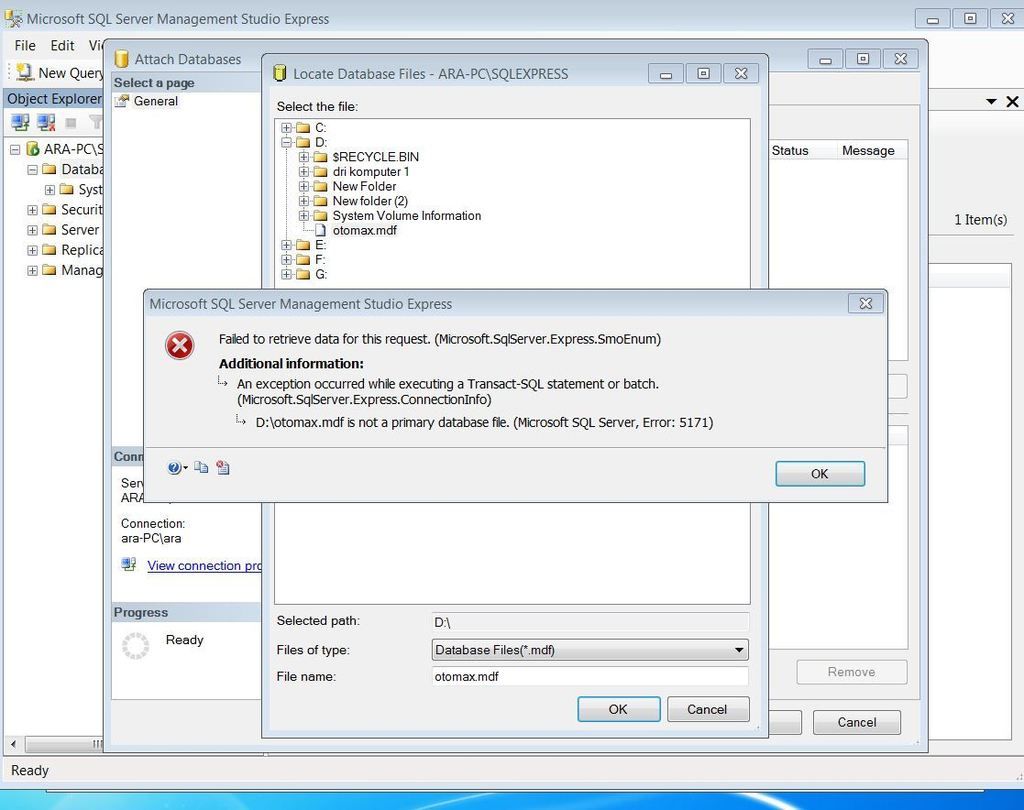Select the 'F:' drive label
This screenshot has height=810, width=1024.
tap(320, 260)
